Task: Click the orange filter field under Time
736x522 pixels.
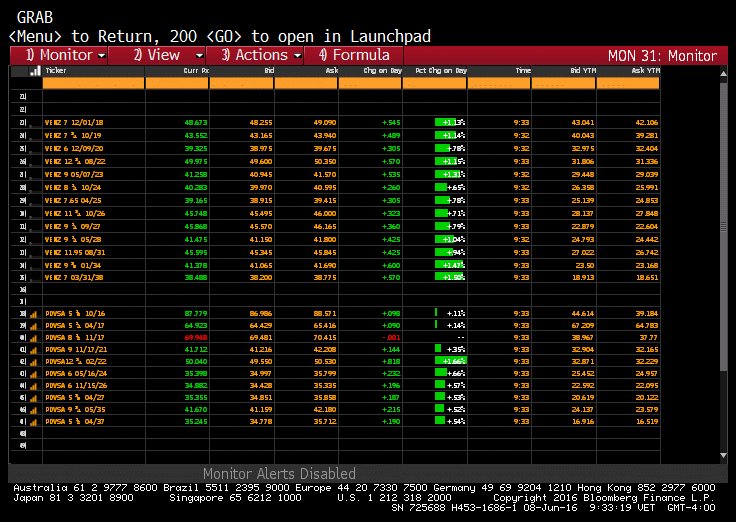Action: (x=499, y=84)
